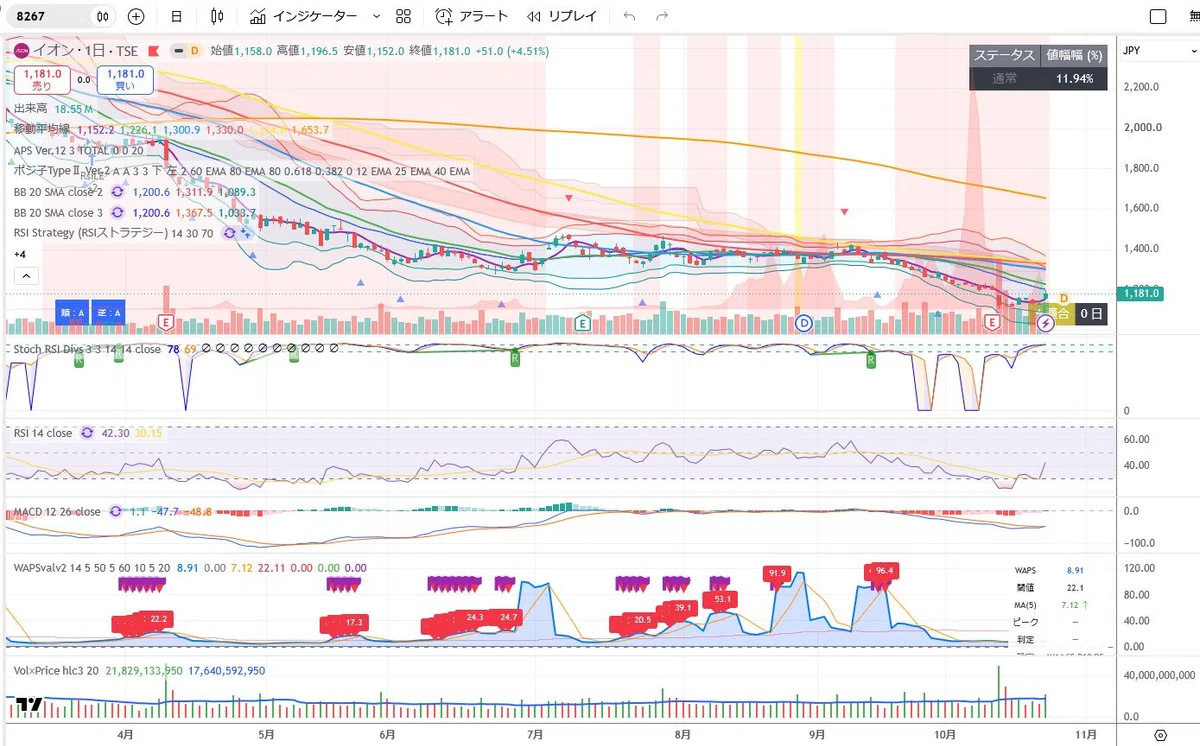Click the 1,181.0 price axis label
This screenshot has width=1200, height=746.
pos(1141,293)
